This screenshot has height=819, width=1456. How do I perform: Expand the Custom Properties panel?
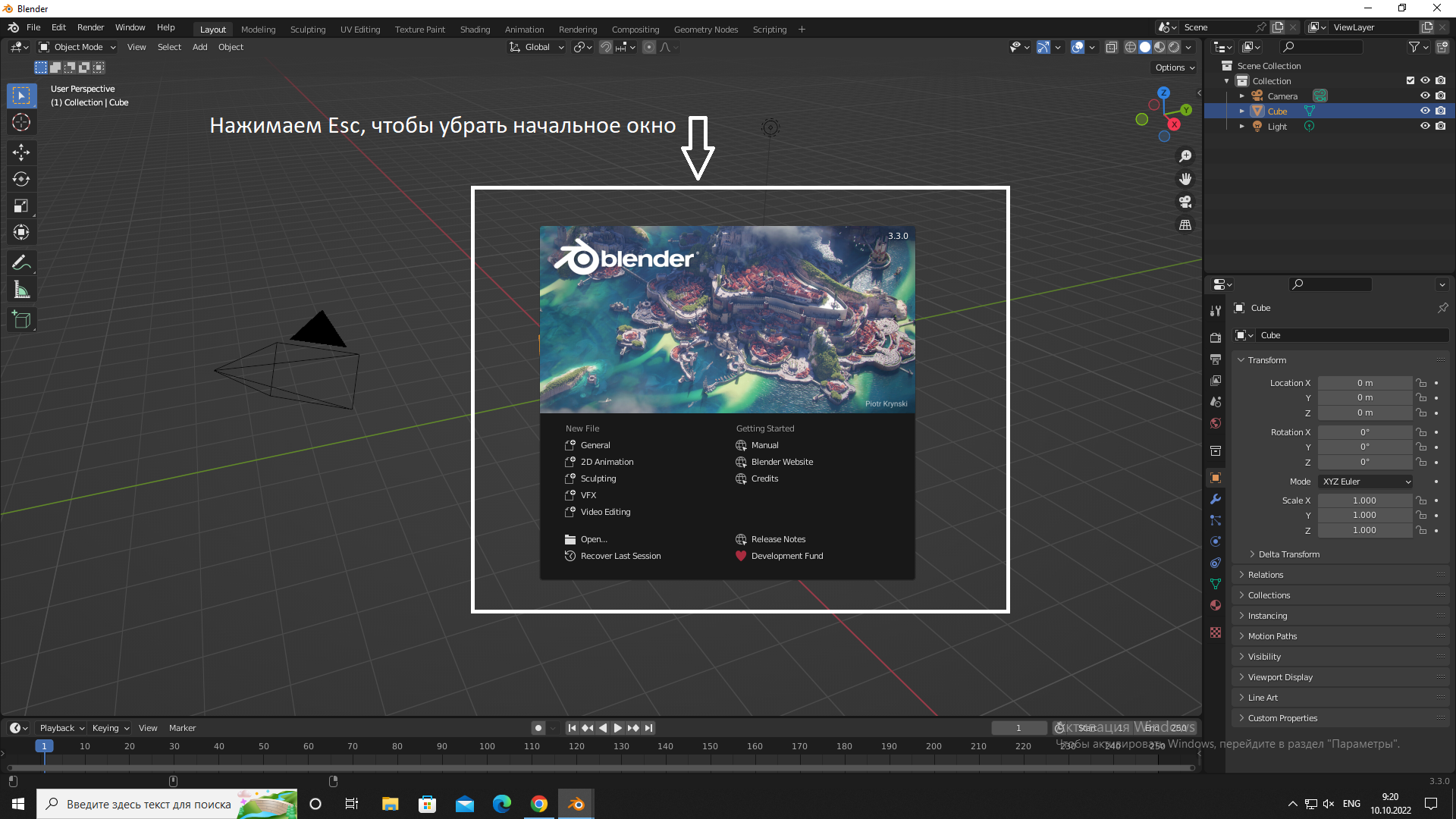click(x=1341, y=718)
